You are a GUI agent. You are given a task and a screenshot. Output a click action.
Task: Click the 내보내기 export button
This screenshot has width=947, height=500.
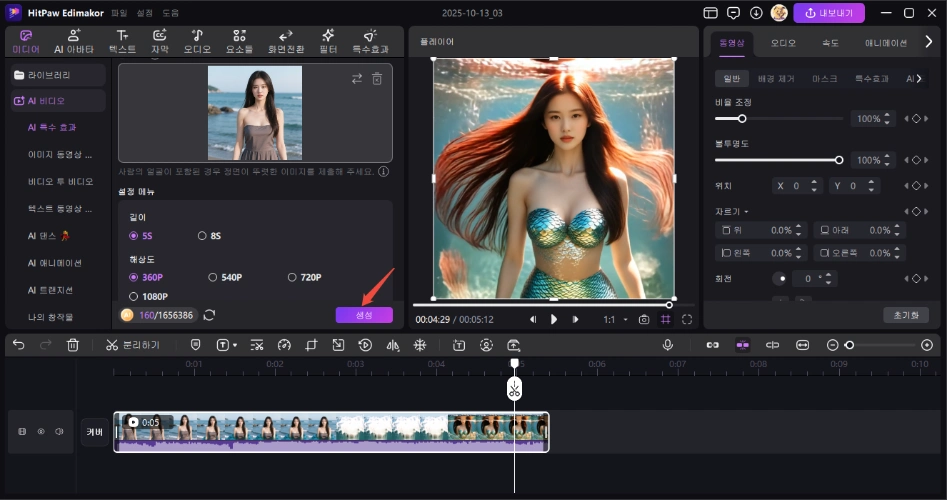[x=829, y=13]
